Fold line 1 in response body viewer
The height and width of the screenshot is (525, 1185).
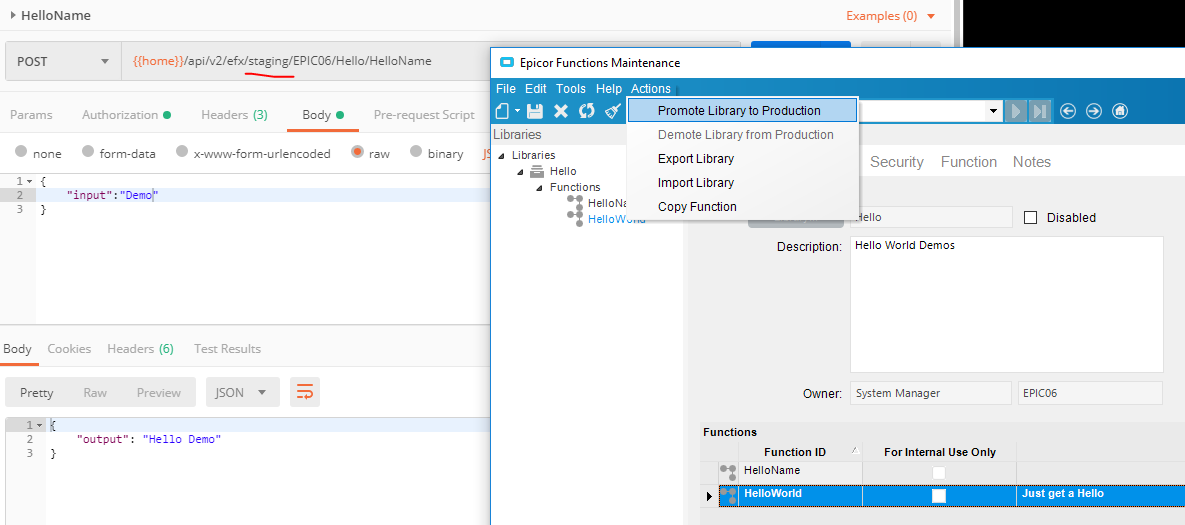[39, 425]
